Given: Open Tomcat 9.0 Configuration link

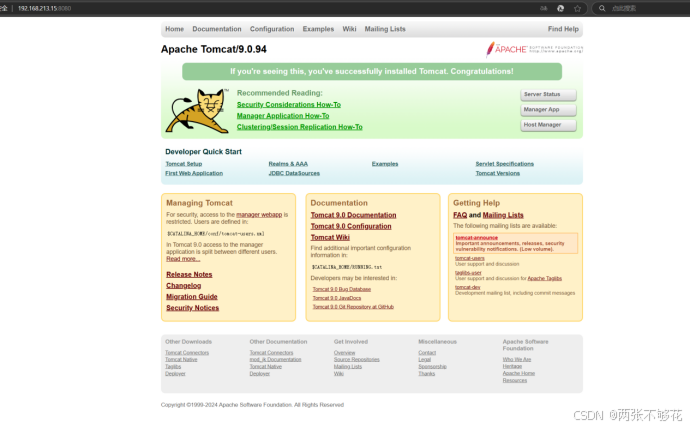Looking at the screenshot, I should click(351, 226).
